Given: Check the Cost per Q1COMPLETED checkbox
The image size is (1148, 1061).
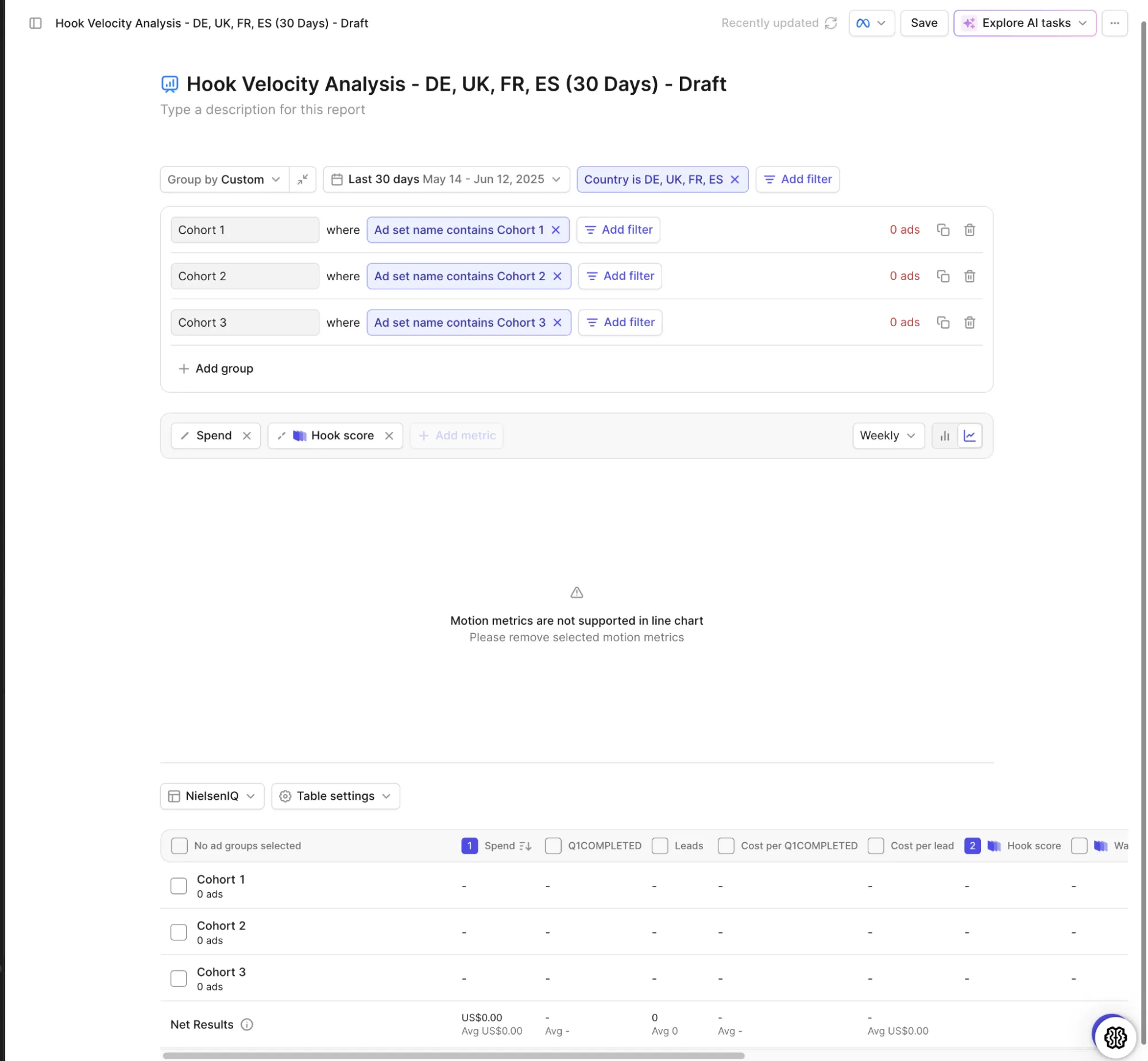Looking at the screenshot, I should coord(725,846).
